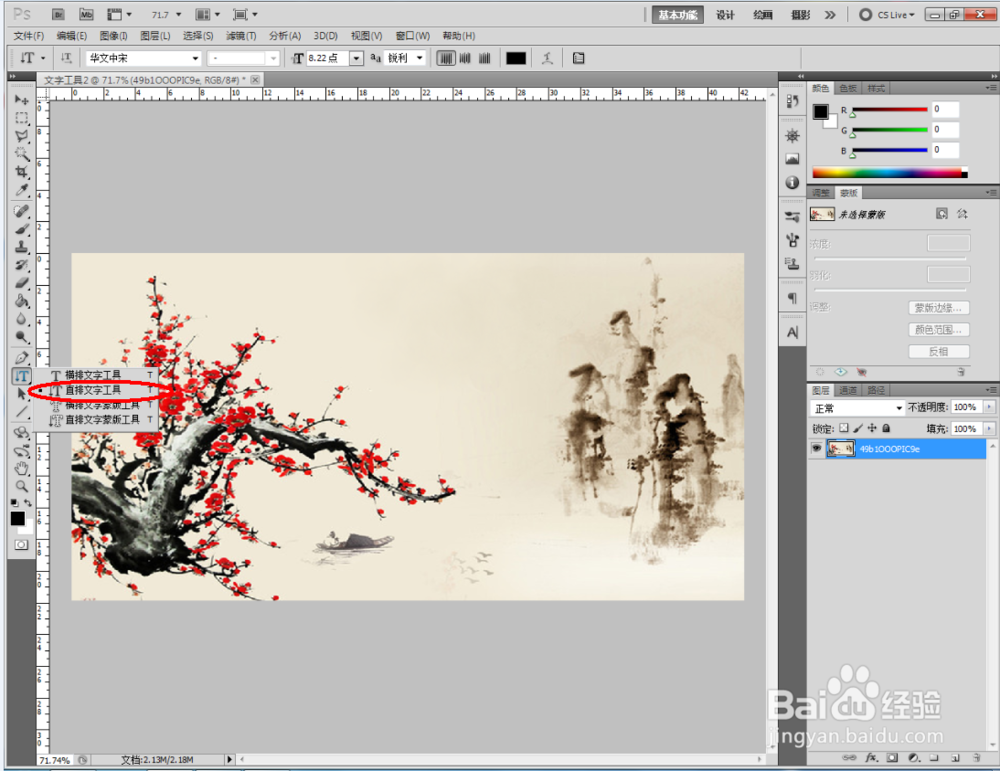The width and height of the screenshot is (1000, 771).
Task: Set the text color swatch in options bar
Action: [515, 58]
